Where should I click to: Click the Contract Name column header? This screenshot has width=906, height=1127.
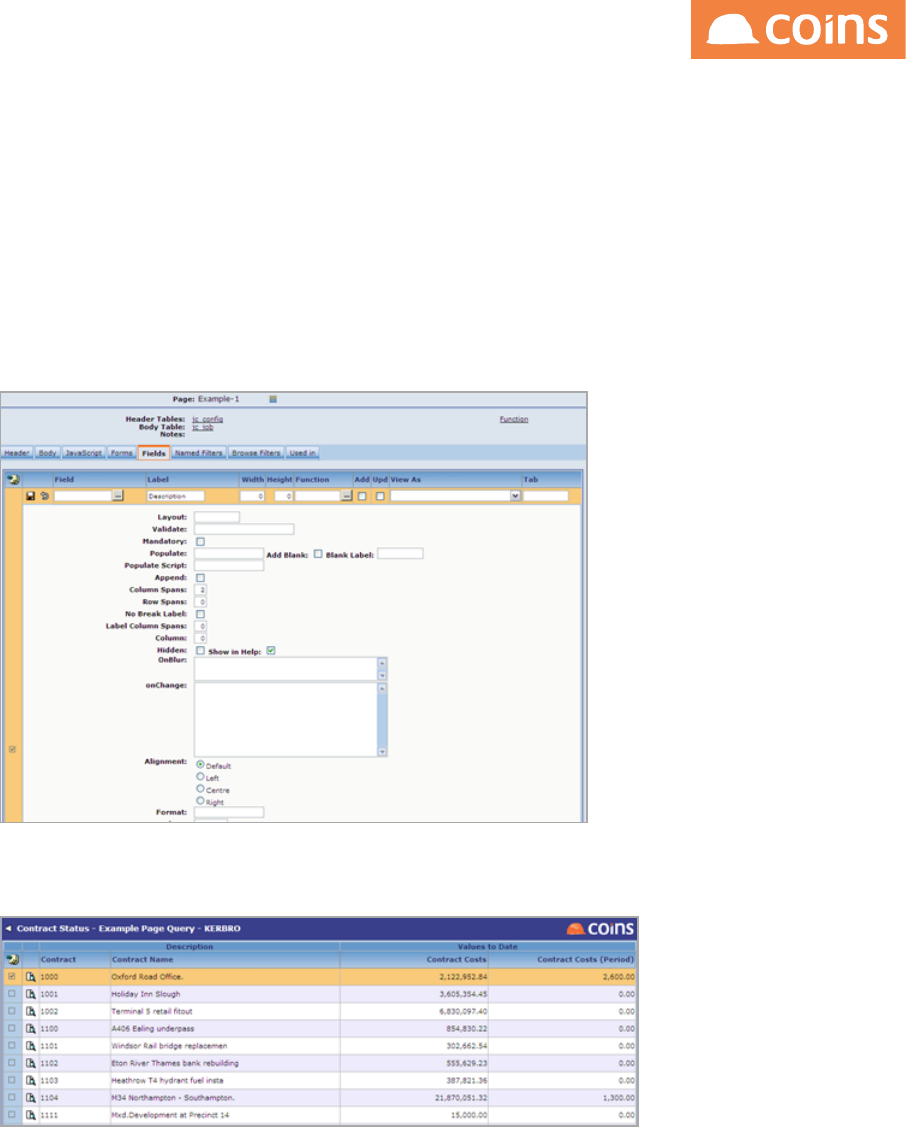coord(142,960)
